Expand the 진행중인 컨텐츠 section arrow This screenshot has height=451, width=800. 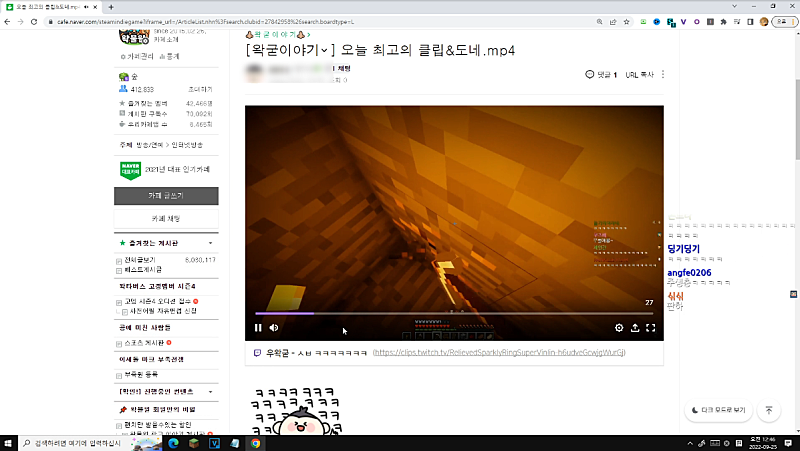(x=210, y=392)
